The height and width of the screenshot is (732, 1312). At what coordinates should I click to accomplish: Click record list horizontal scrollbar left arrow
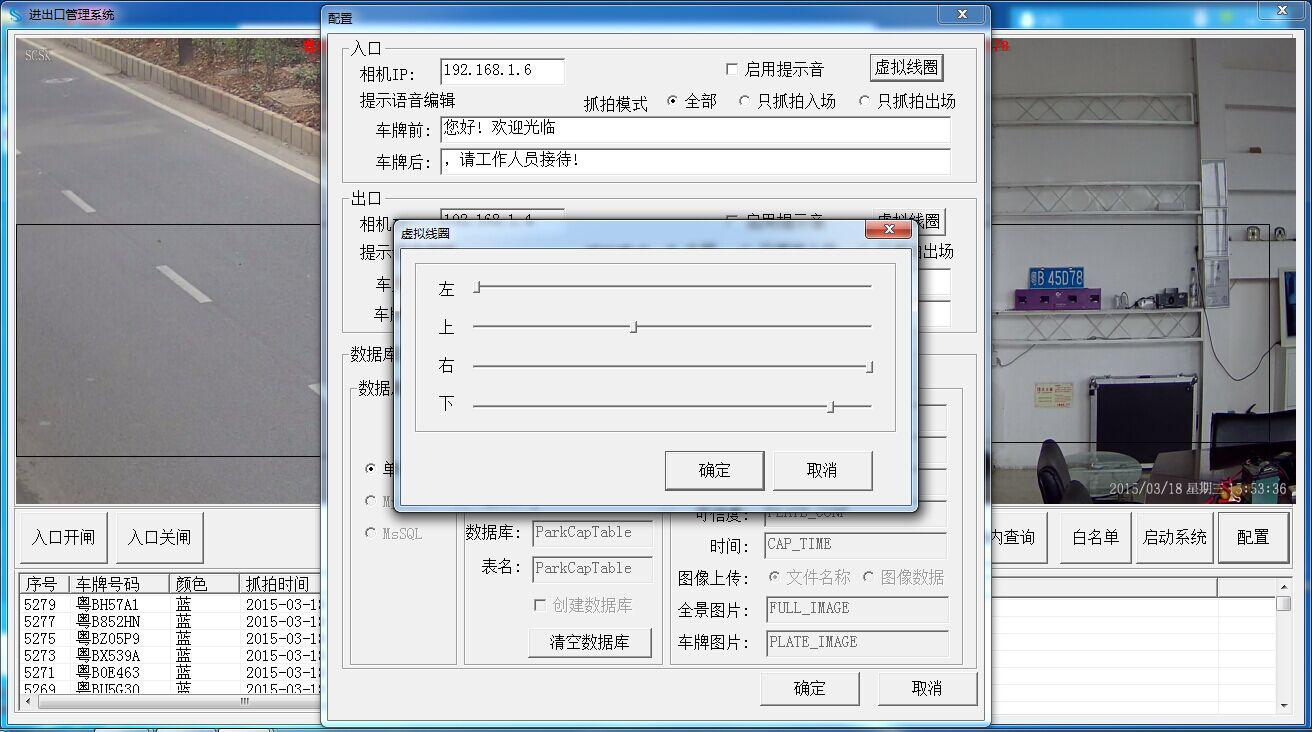[x=28, y=701]
